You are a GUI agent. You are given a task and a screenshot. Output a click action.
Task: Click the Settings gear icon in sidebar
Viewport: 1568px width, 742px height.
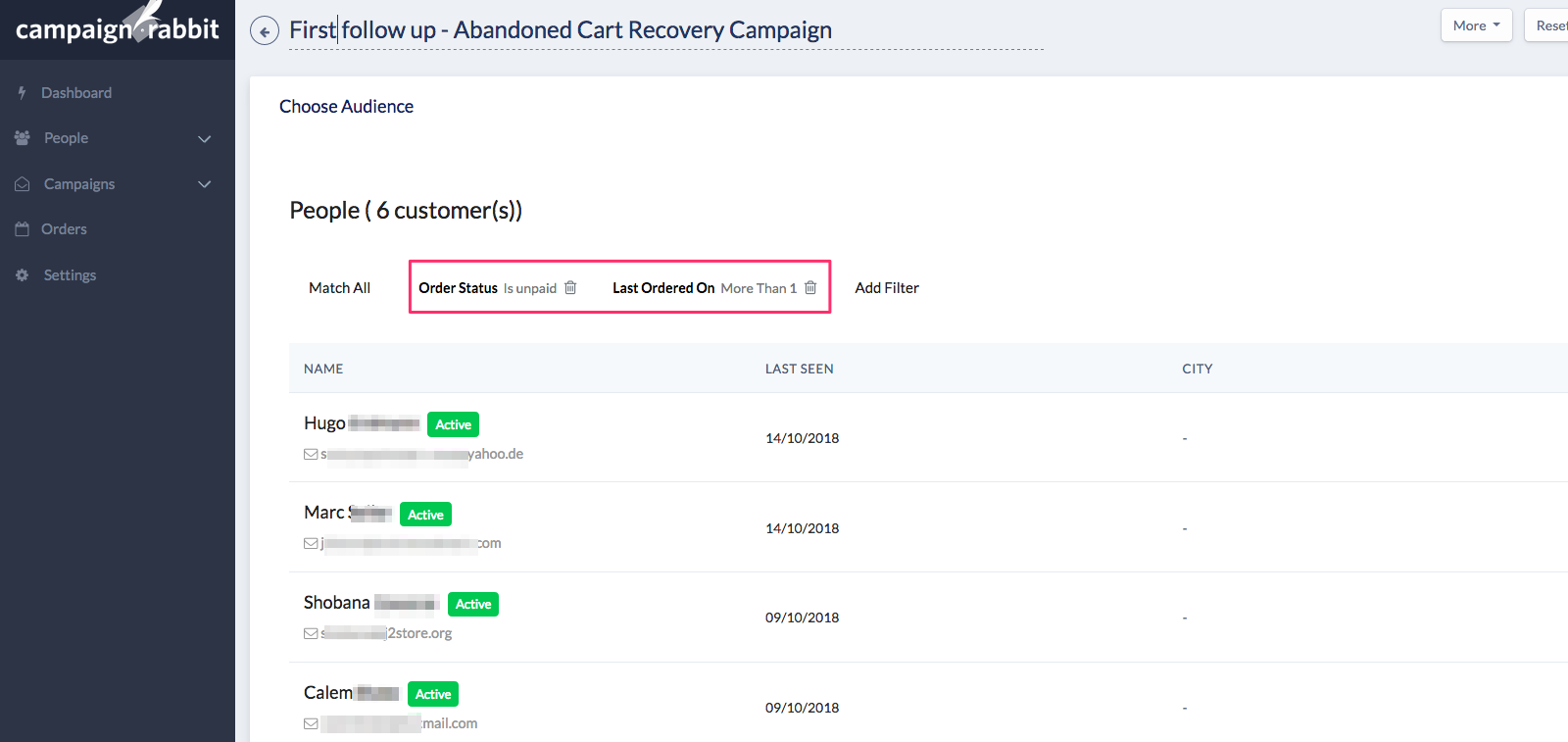point(23,275)
